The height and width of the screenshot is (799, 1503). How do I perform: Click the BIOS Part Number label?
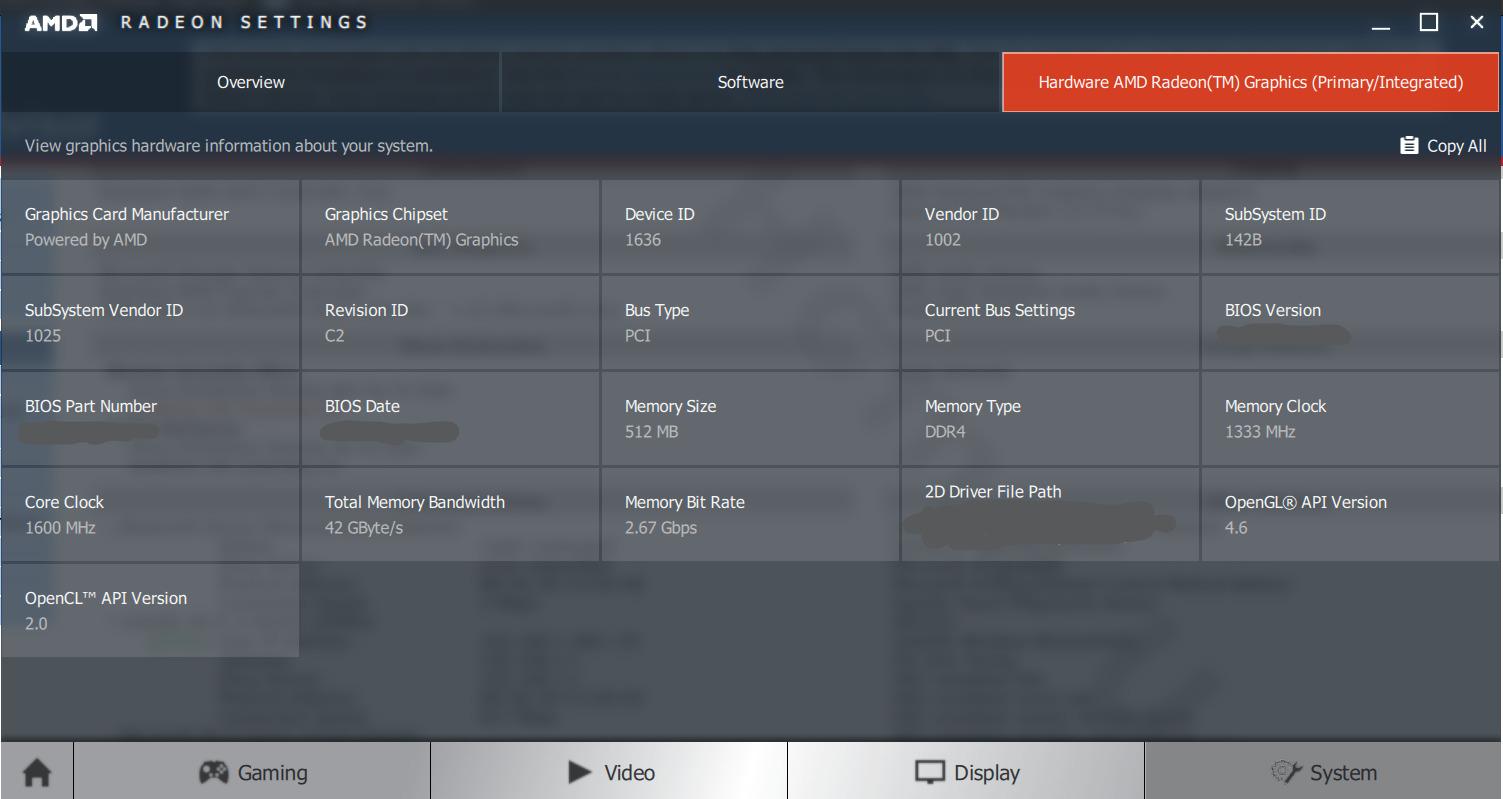point(91,406)
